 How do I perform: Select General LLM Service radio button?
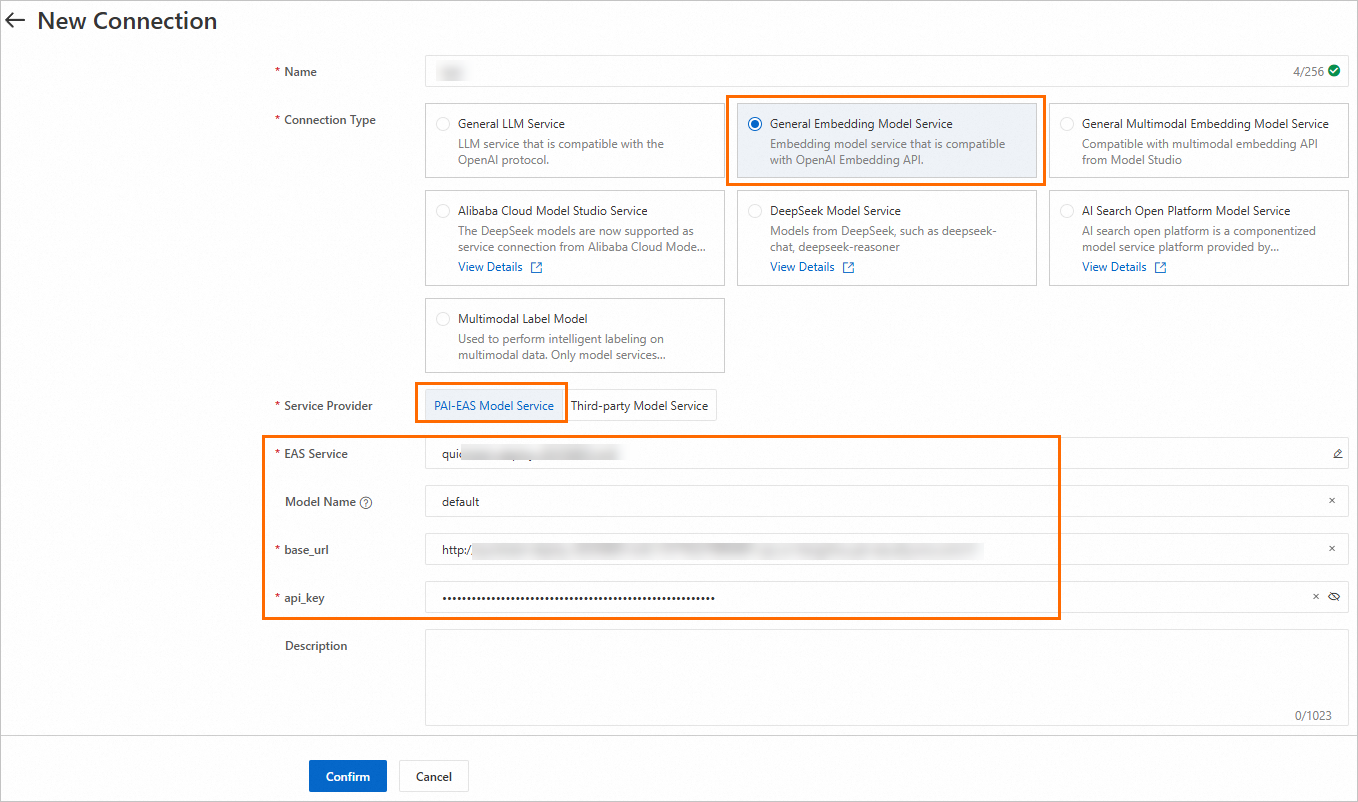click(443, 124)
